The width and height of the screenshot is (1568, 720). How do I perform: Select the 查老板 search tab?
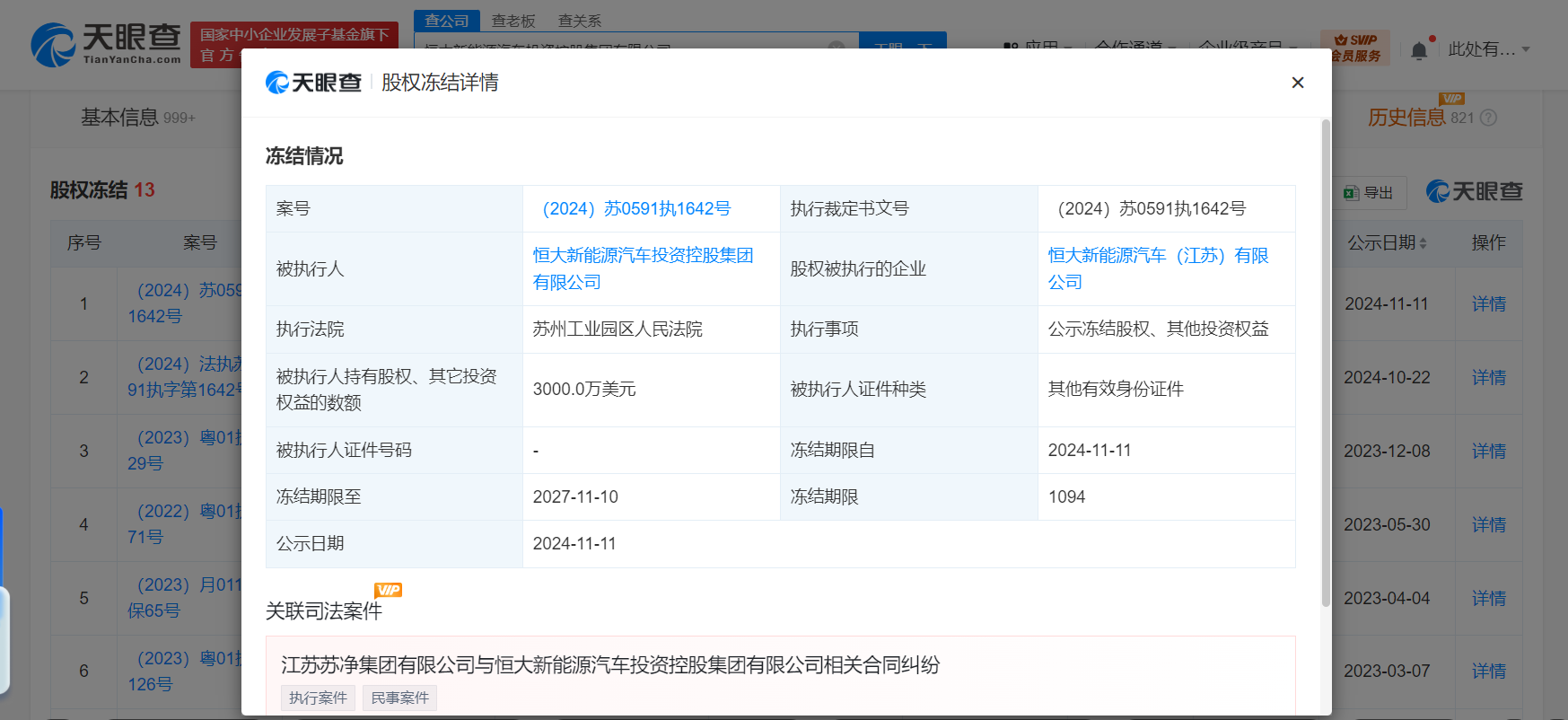[x=513, y=21]
